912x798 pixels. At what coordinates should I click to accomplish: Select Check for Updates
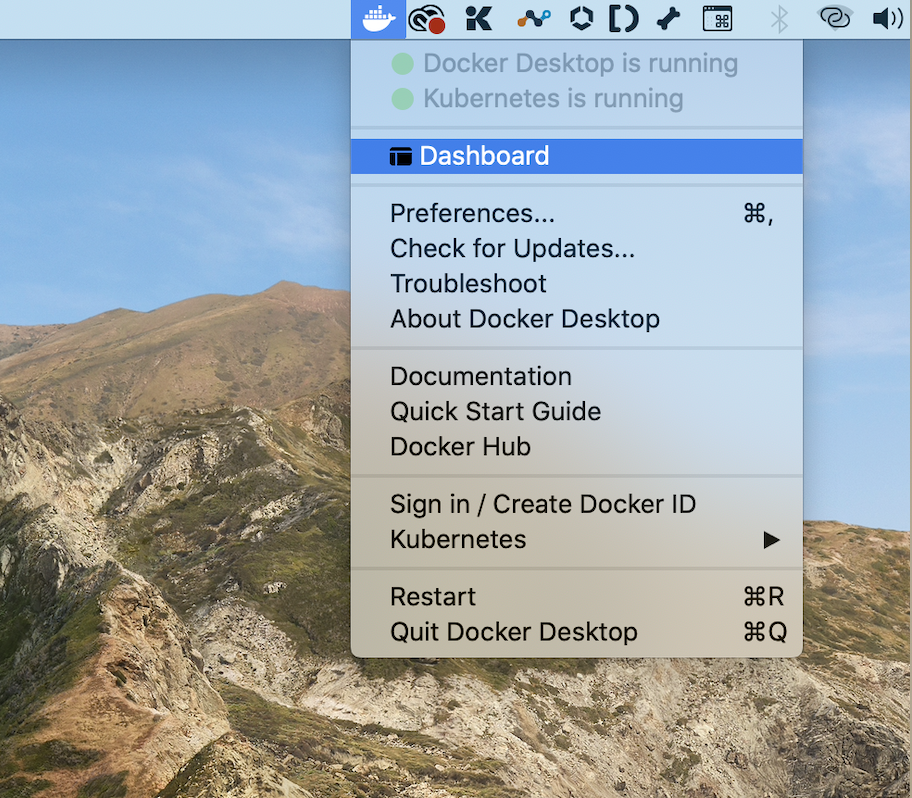[x=512, y=248]
